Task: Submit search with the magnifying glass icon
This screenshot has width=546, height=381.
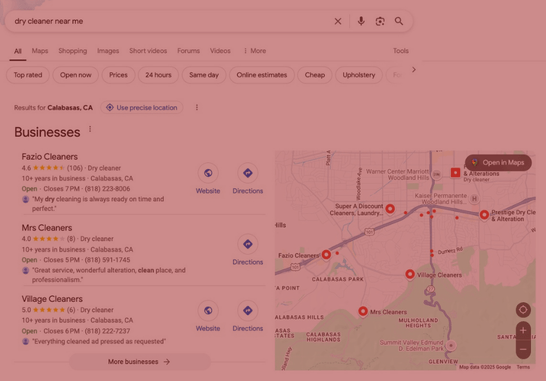Action: (399, 21)
